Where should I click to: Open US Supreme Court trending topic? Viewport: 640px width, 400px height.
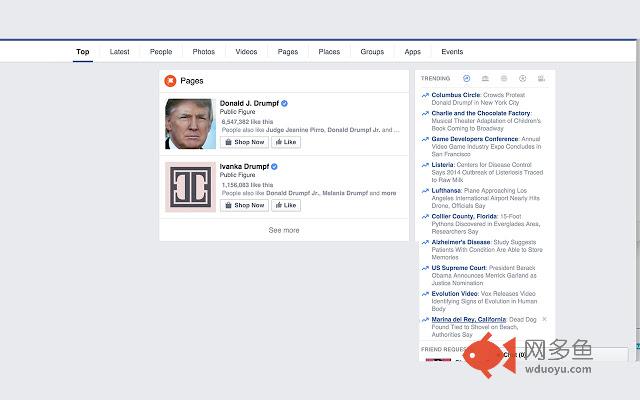(x=458, y=268)
